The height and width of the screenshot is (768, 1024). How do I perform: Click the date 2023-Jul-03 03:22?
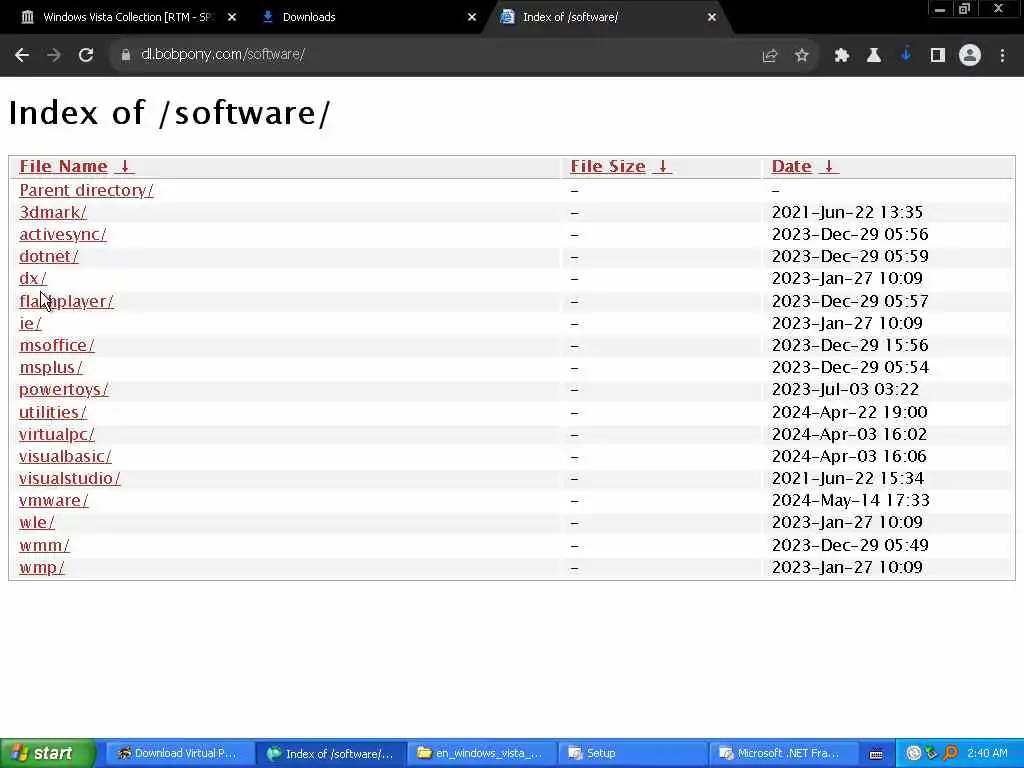point(845,390)
